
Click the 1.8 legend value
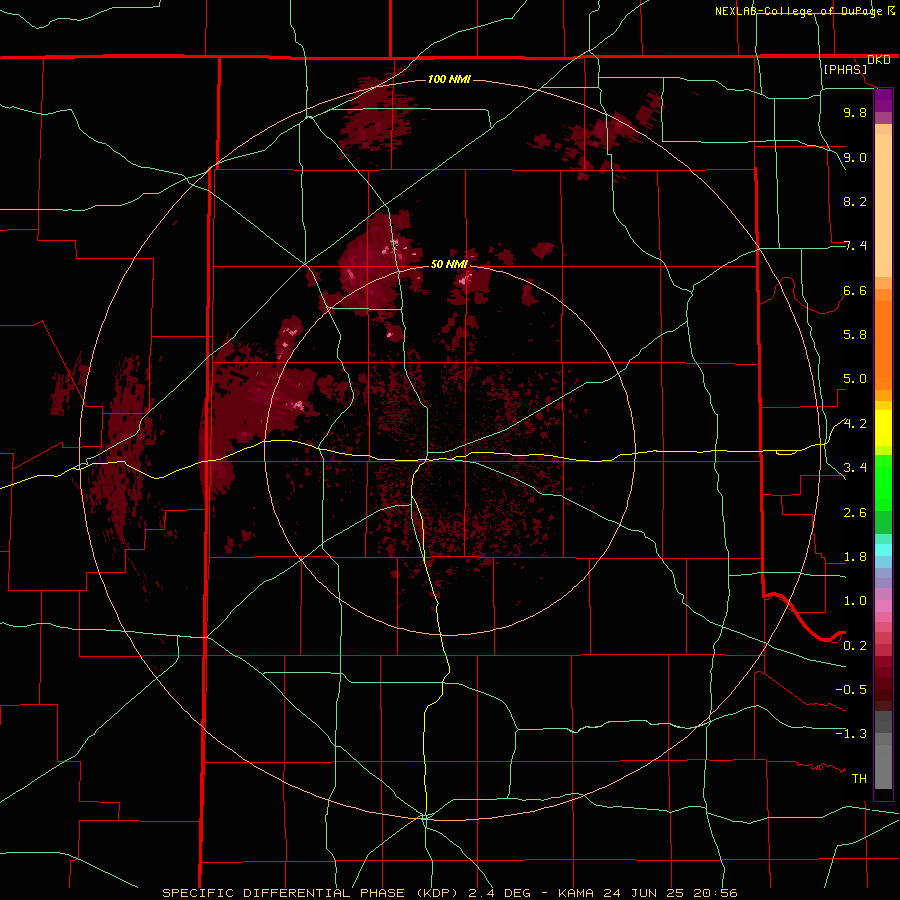[x=855, y=557]
